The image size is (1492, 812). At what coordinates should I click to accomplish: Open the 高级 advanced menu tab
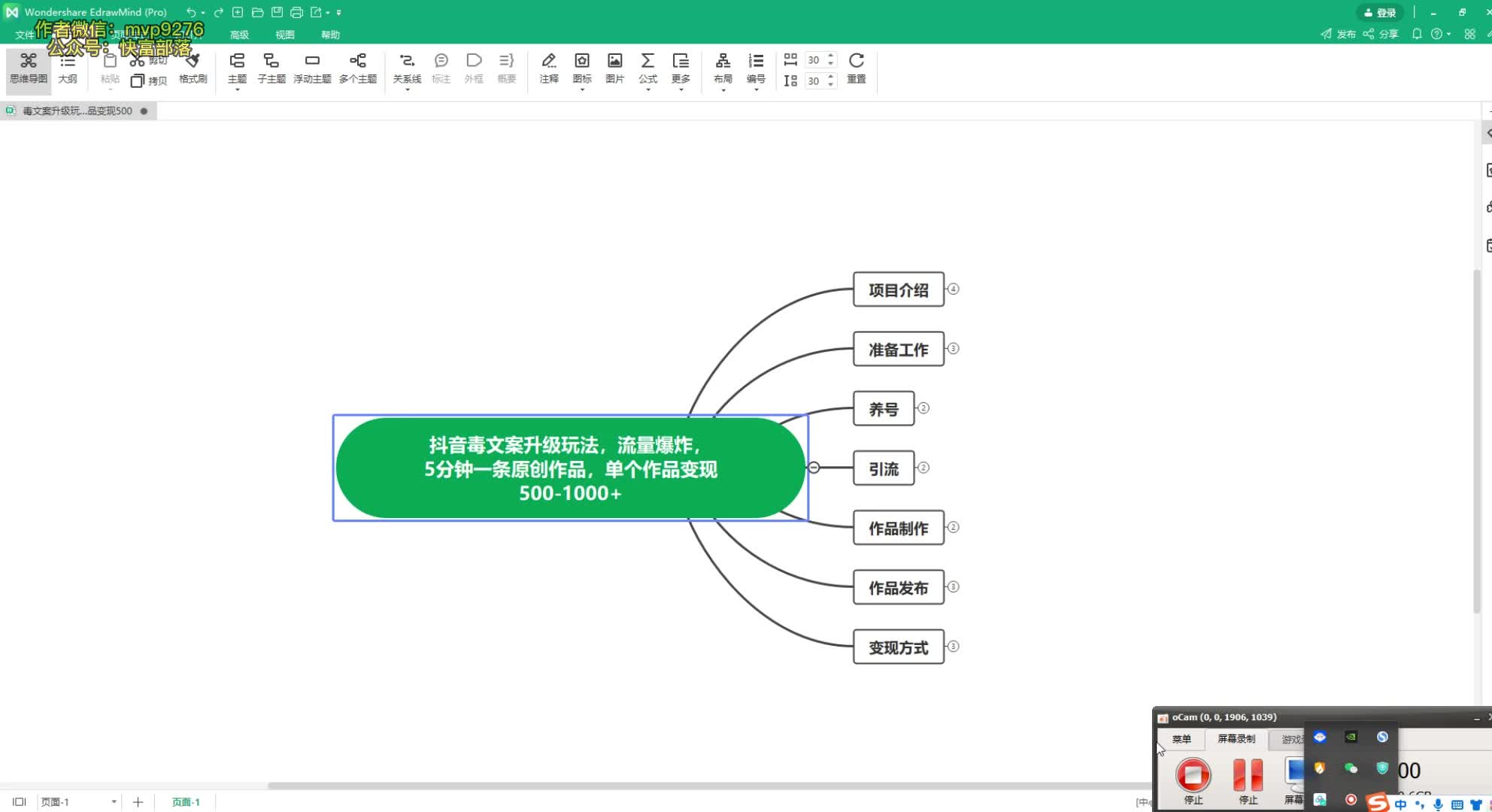click(239, 35)
